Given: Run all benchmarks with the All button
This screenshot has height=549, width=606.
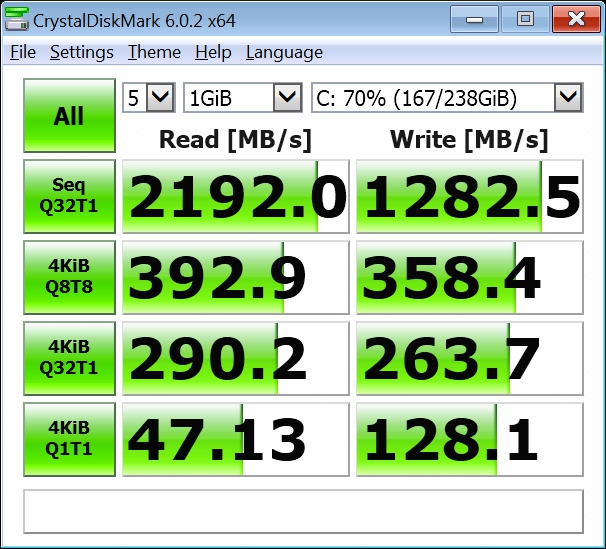Looking at the screenshot, I should click(x=70, y=116).
